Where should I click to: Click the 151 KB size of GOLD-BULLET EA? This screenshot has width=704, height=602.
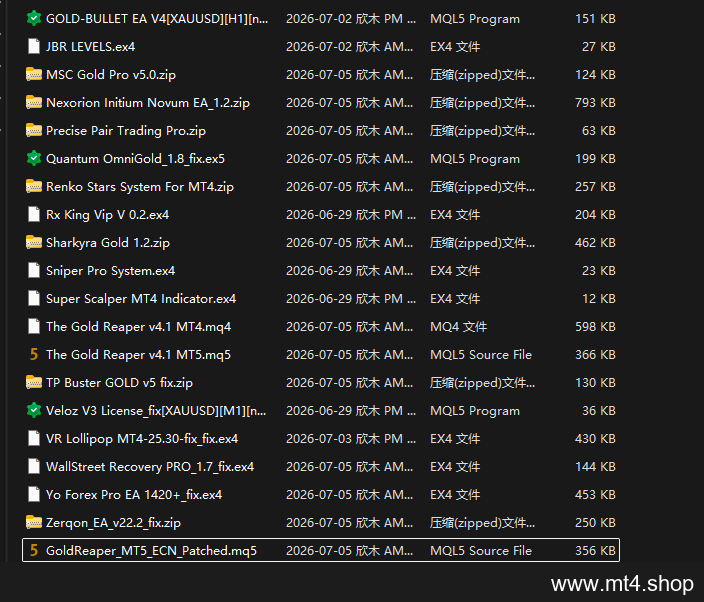595,19
